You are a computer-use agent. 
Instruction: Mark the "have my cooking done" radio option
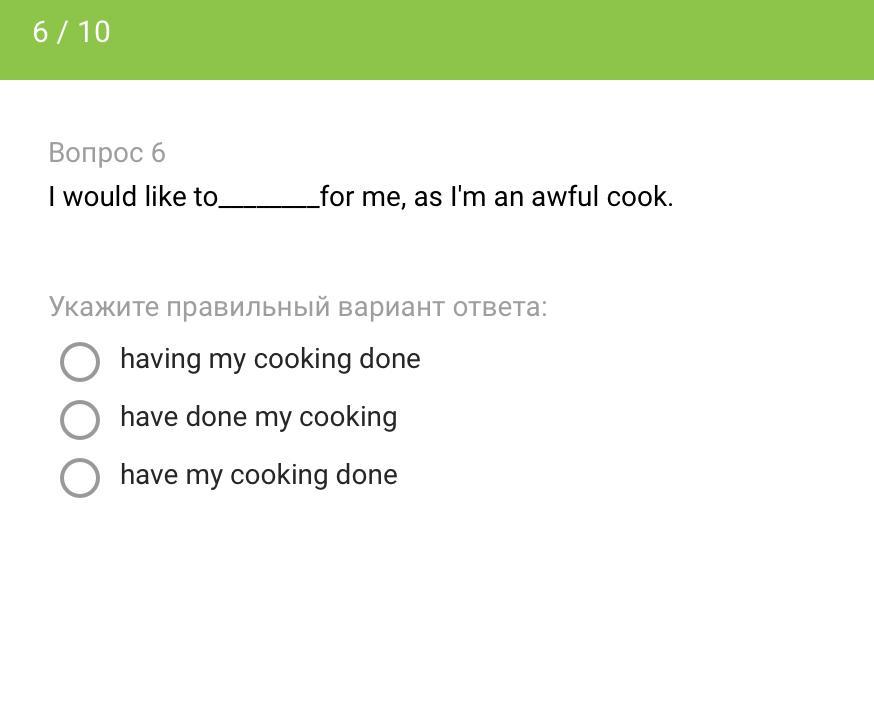click(x=80, y=478)
